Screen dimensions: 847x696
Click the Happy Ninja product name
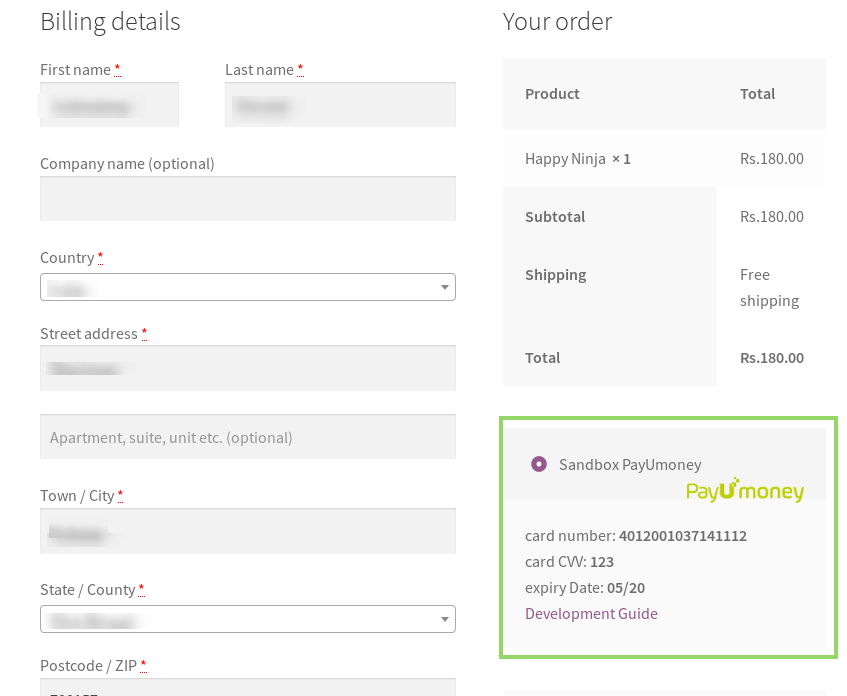coord(565,158)
